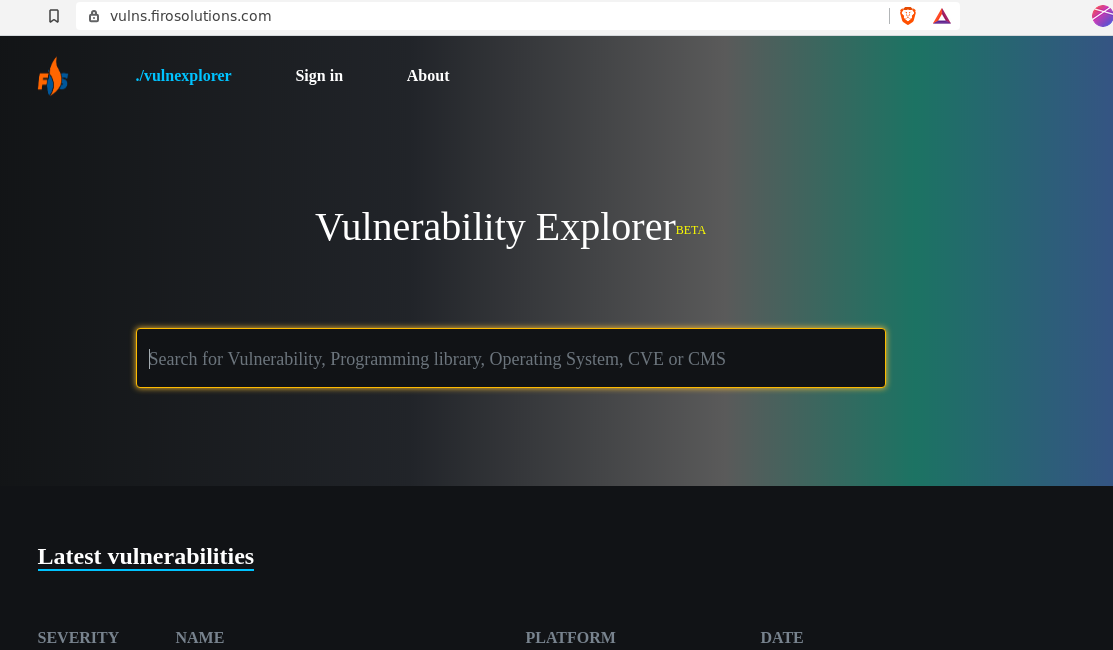Click the Latest vulnerabilities heading
This screenshot has width=1113, height=650.
tap(145, 557)
